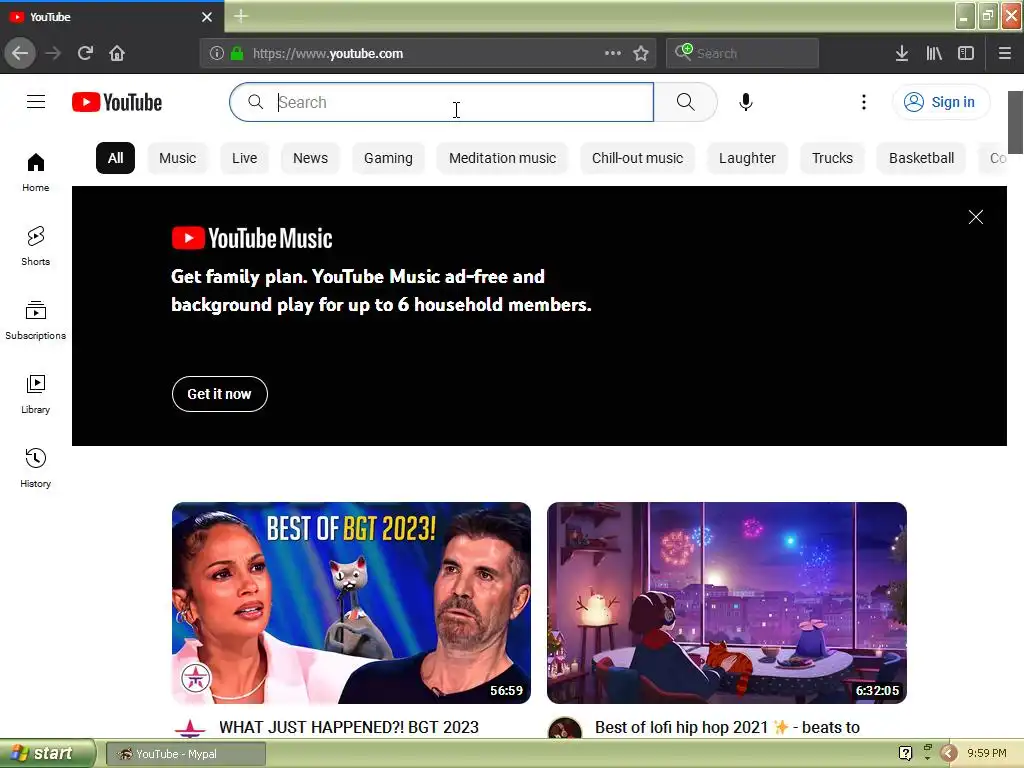
Task: Open the browser hamburger menu
Action: point(1005,54)
